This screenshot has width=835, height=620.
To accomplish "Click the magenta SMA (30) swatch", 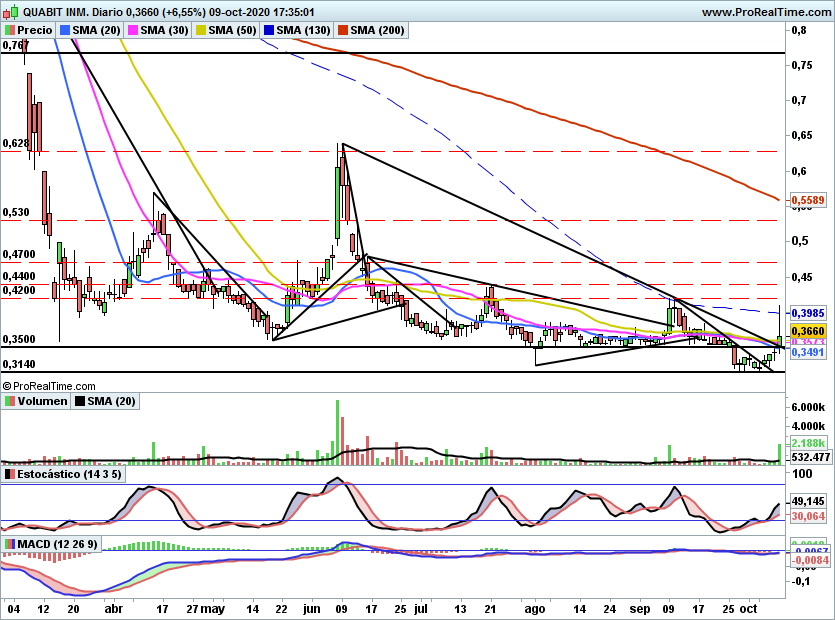I will pos(133,30).
